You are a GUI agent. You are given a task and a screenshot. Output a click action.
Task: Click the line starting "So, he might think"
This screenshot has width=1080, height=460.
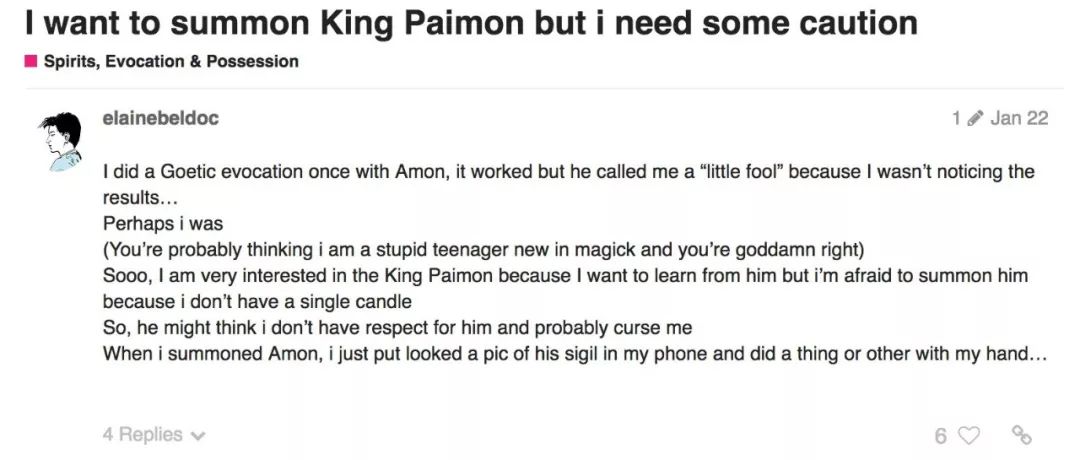click(397, 327)
